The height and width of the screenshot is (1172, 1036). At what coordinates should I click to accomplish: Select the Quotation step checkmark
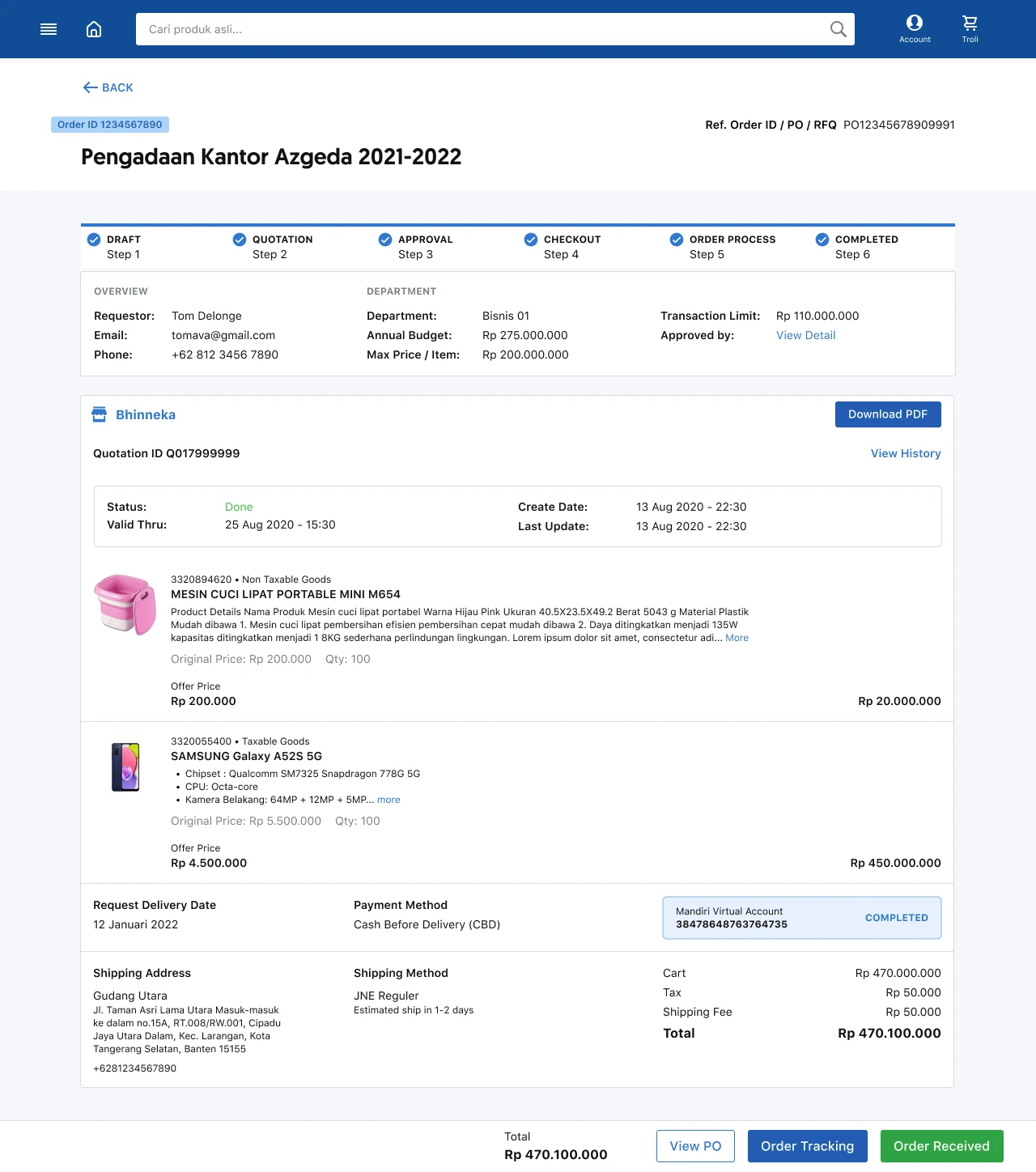(x=240, y=240)
